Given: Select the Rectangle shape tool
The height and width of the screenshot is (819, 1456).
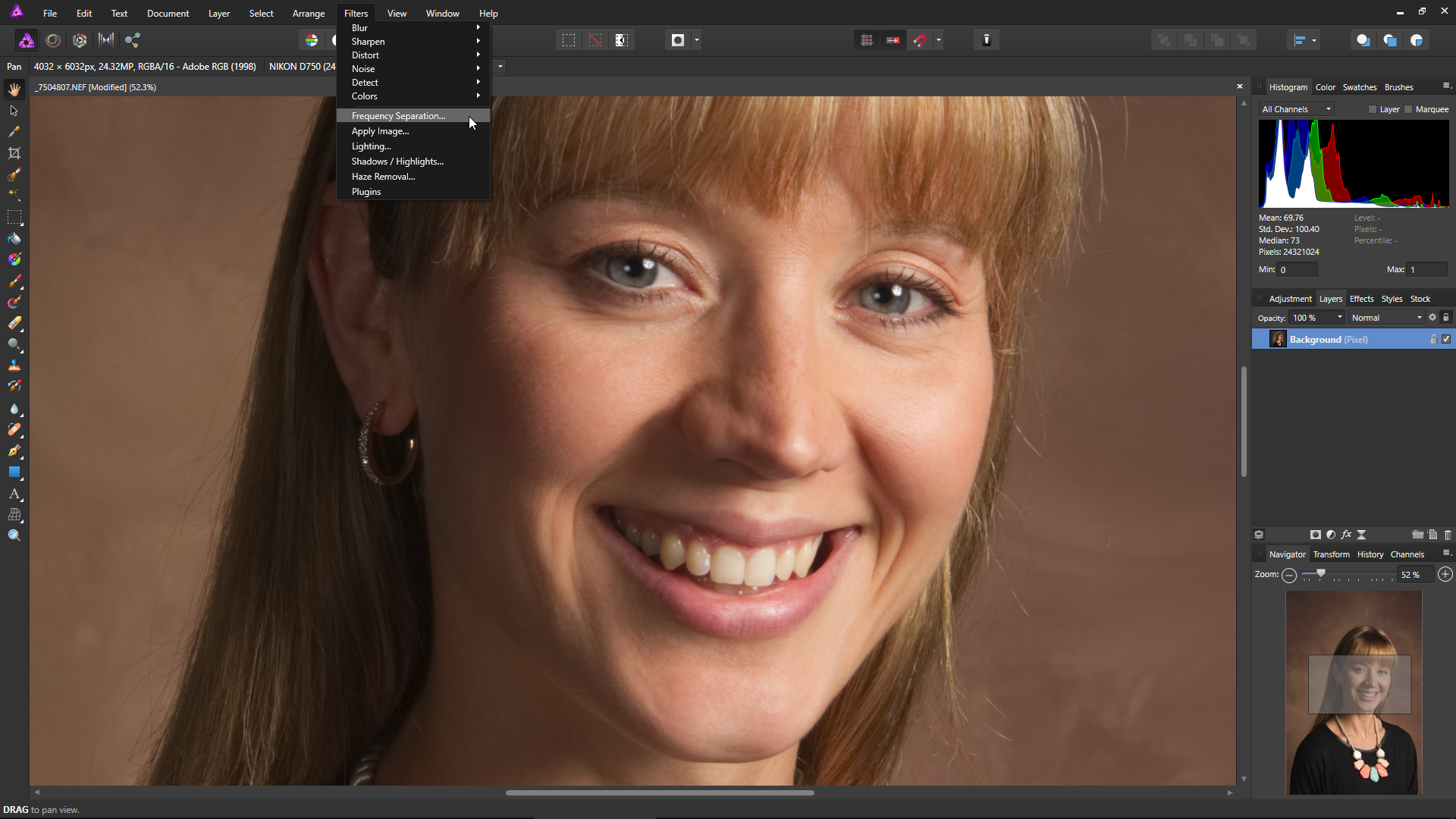Looking at the screenshot, I should click(x=14, y=472).
